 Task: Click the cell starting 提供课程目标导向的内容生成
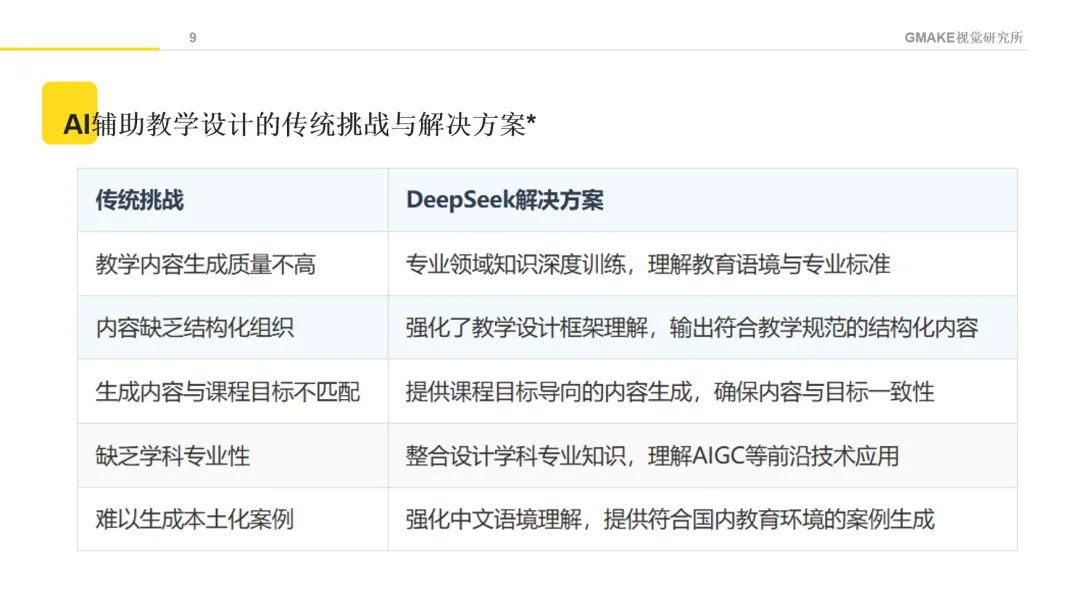tap(703, 391)
